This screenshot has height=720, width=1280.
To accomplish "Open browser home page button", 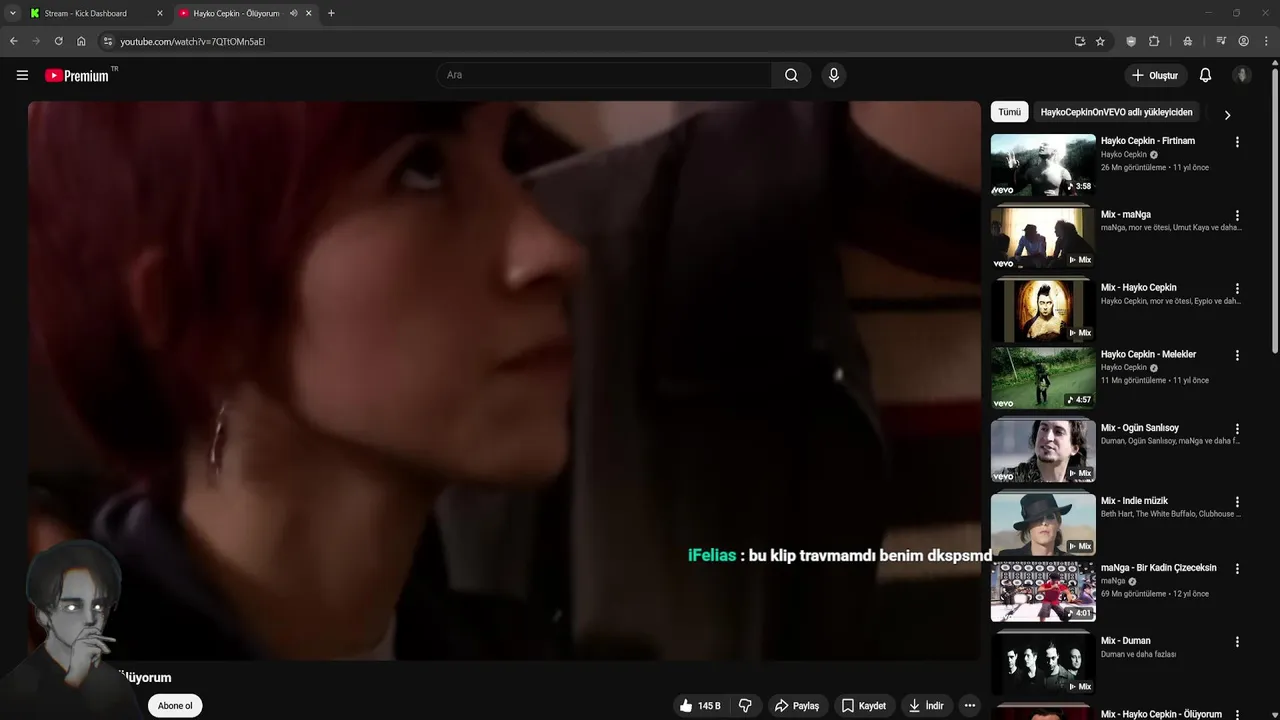I will (x=81, y=41).
